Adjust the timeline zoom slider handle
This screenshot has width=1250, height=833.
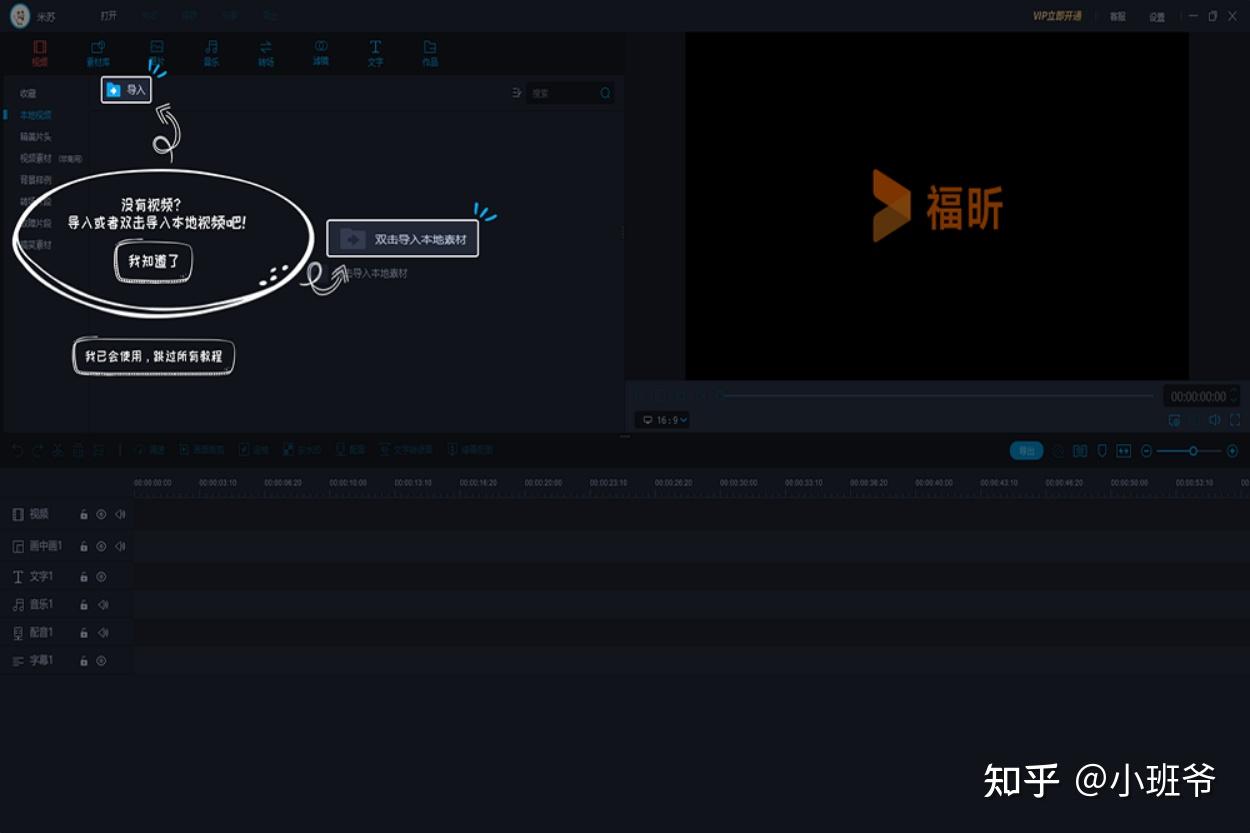(1193, 451)
